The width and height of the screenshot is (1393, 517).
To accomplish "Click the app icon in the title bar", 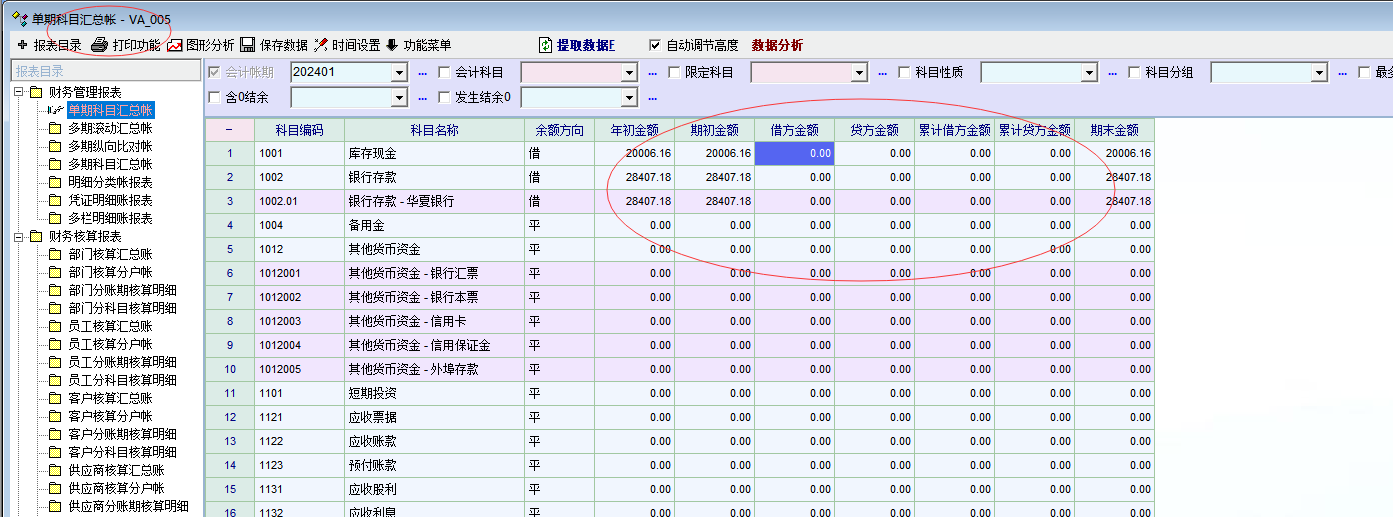I will click(x=18, y=18).
